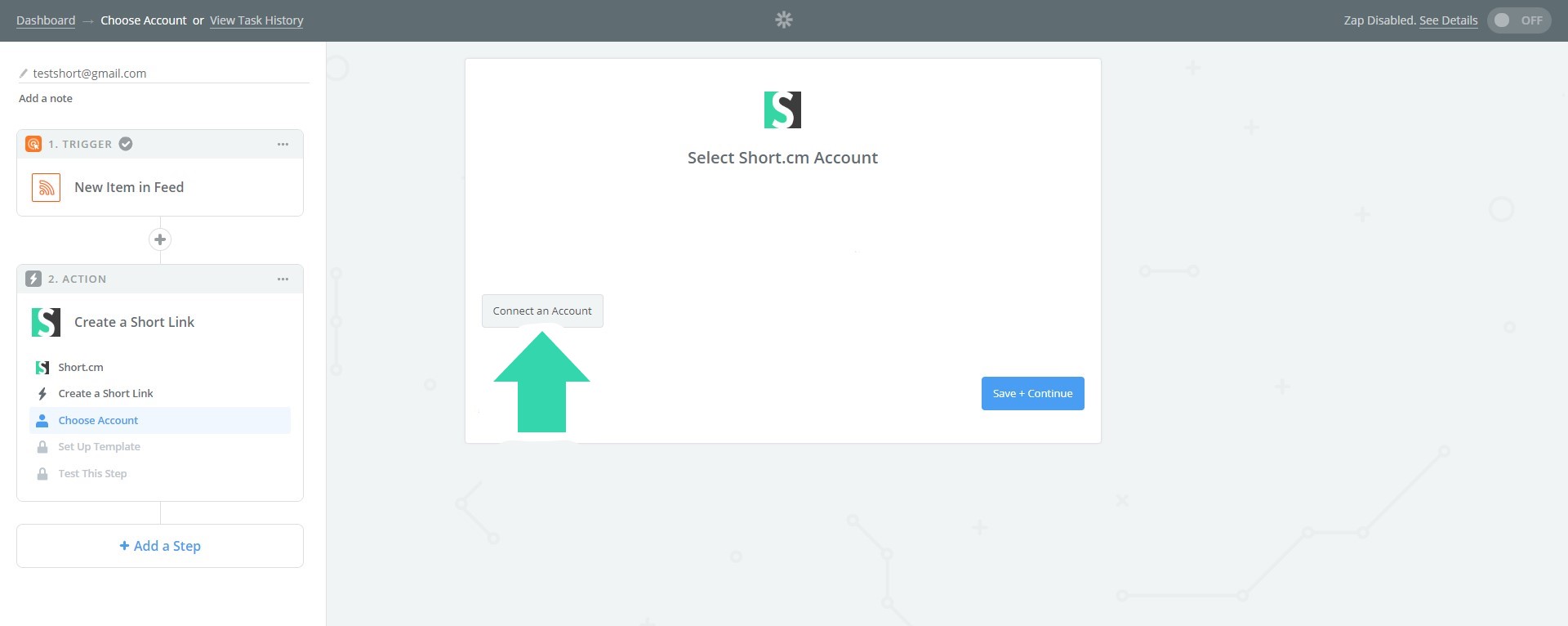Viewport: 1568px width, 626px height.
Task: Go to Dashboard link
Action: 46,20
